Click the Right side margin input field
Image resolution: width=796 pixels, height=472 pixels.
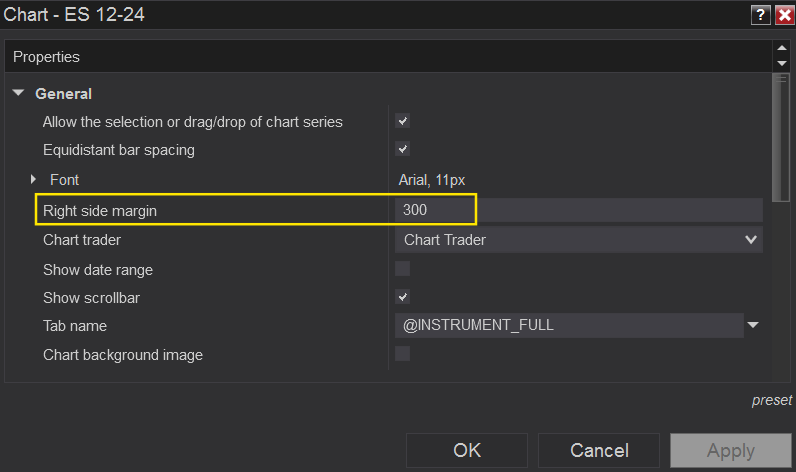tap(580, 210)
